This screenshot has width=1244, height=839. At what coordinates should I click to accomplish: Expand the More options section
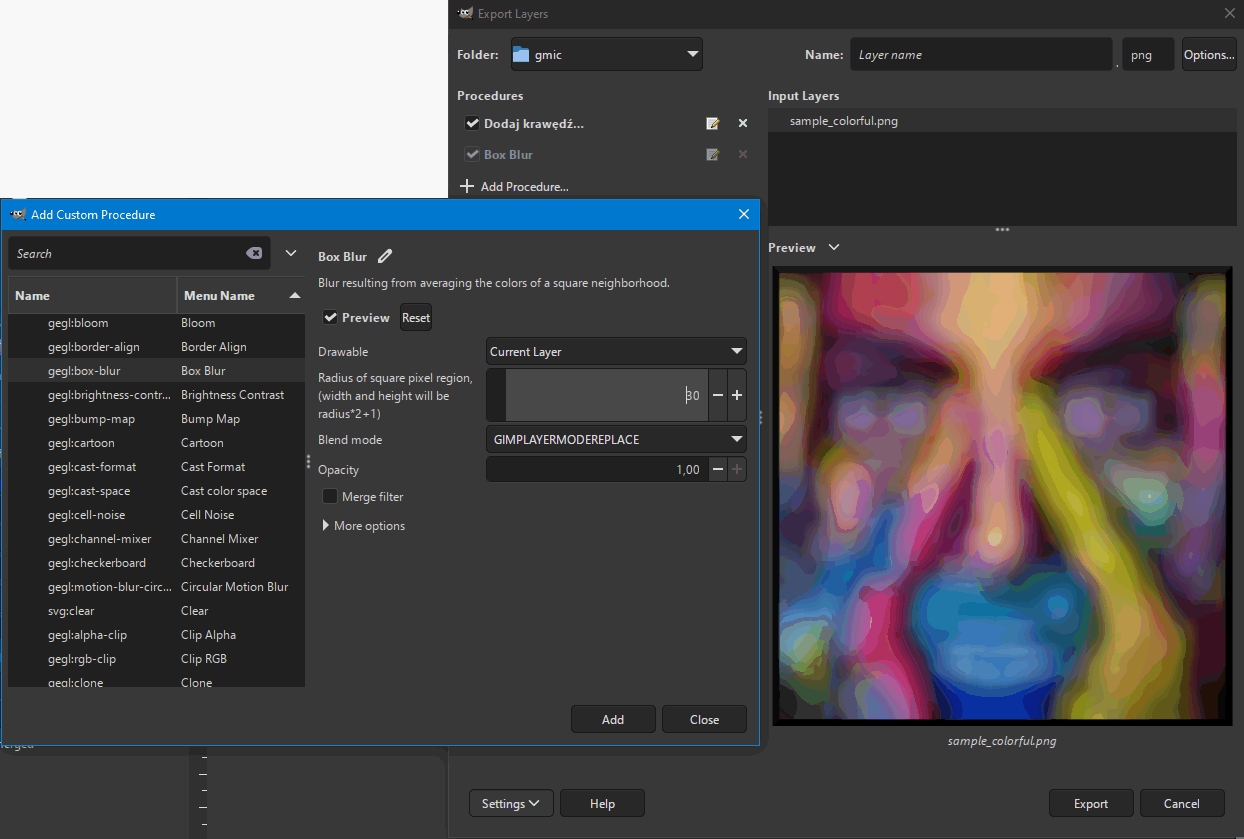pos(325,525)
